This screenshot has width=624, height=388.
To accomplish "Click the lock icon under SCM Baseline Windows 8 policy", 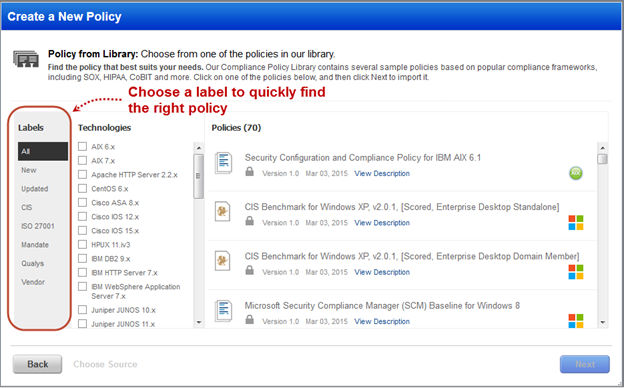I will tap(250, 320).
